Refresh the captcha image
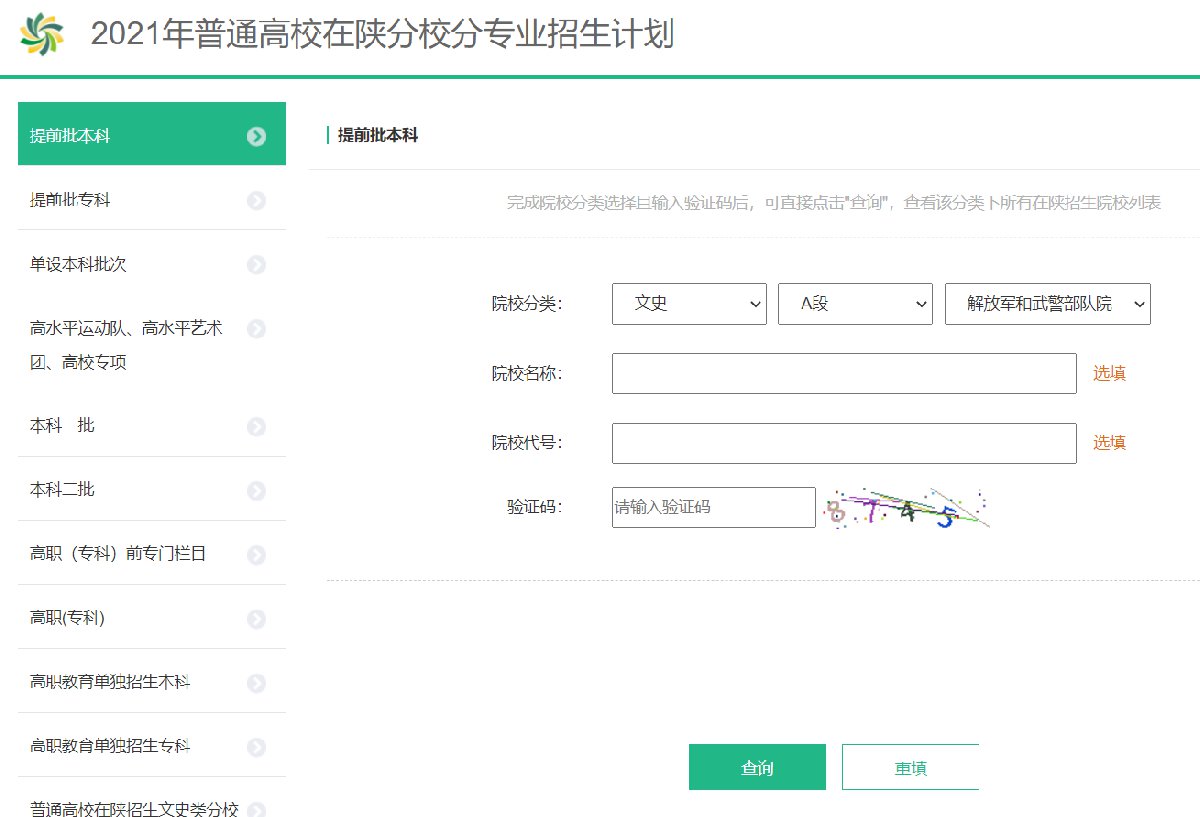1200x817 pixels. click(x=906, y=508)
